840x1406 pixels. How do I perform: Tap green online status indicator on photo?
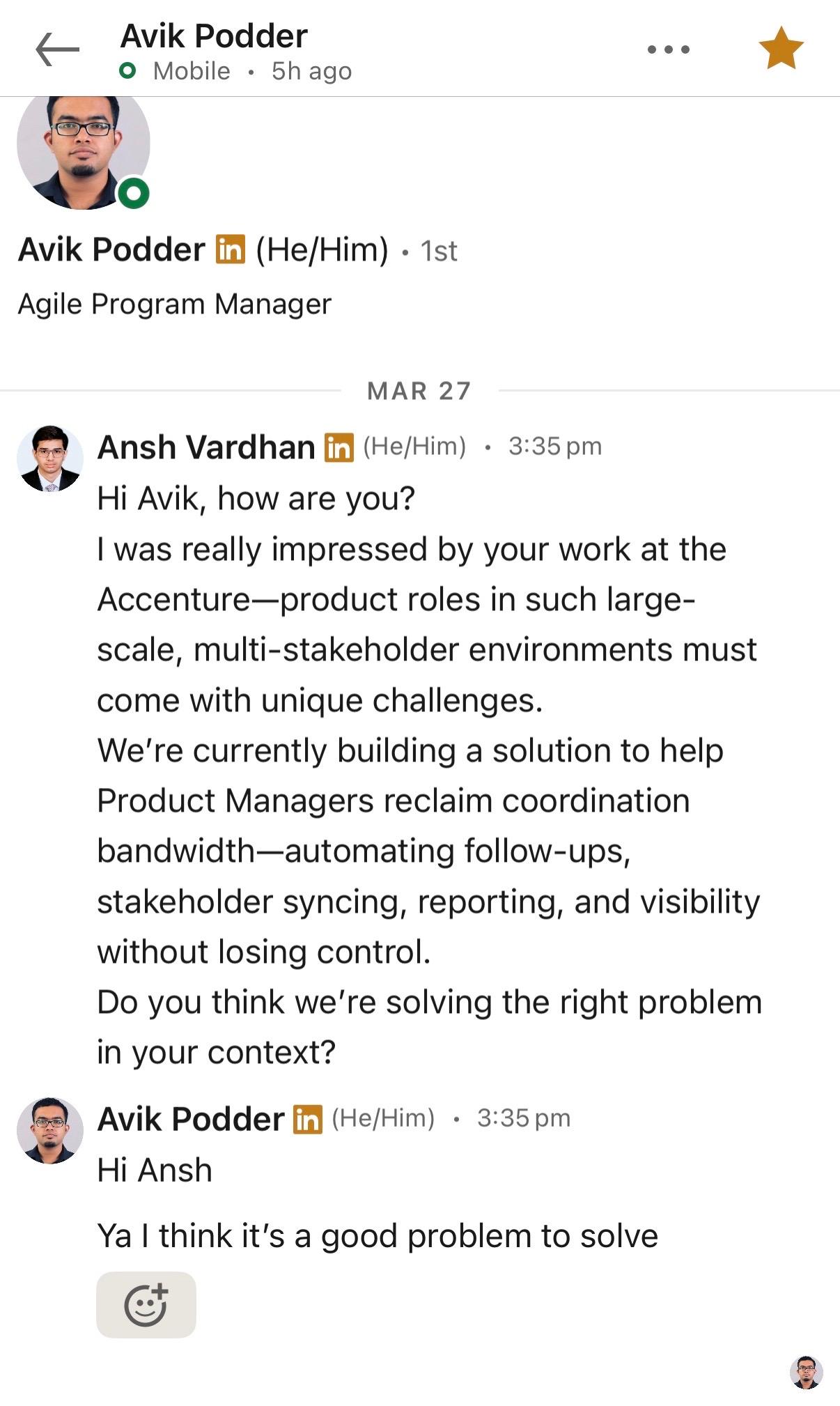[x=134, y=193]
